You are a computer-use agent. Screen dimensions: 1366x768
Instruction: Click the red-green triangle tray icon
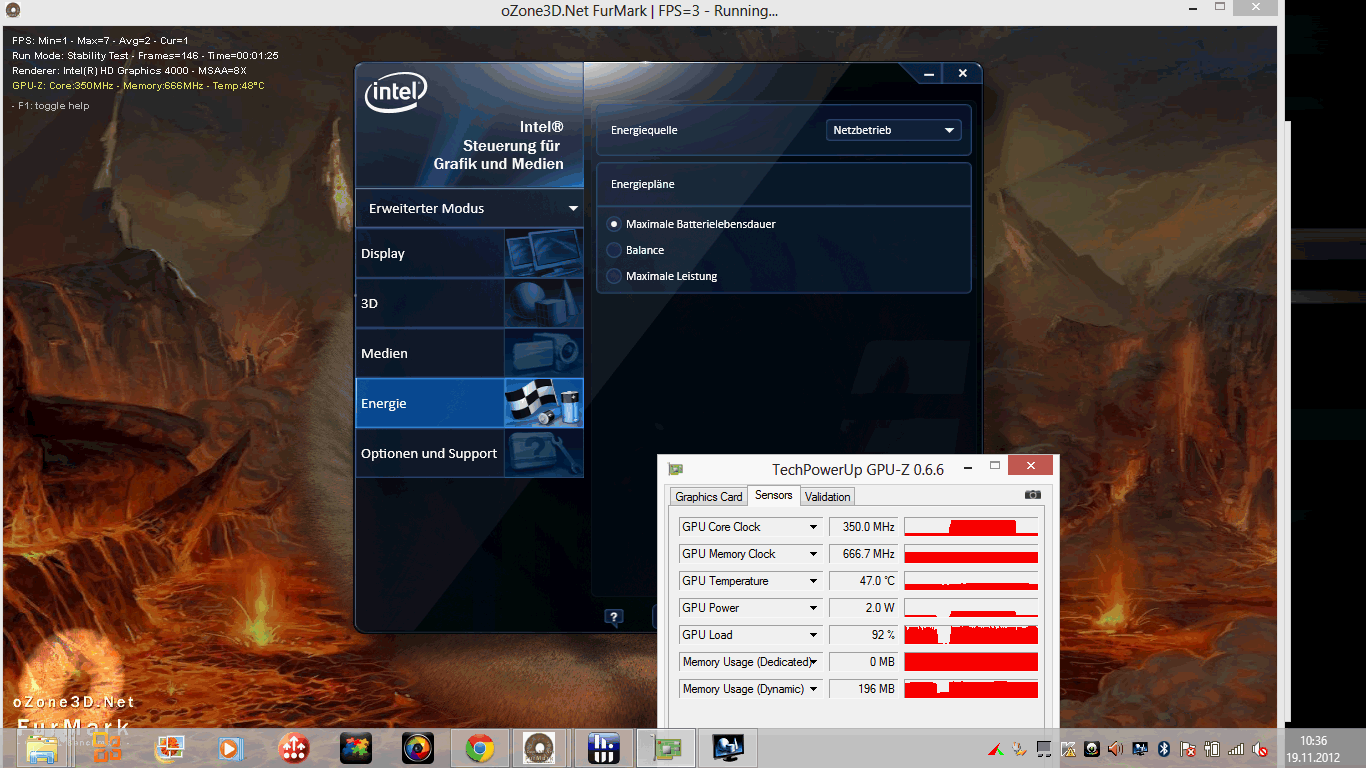pos(996,748)
